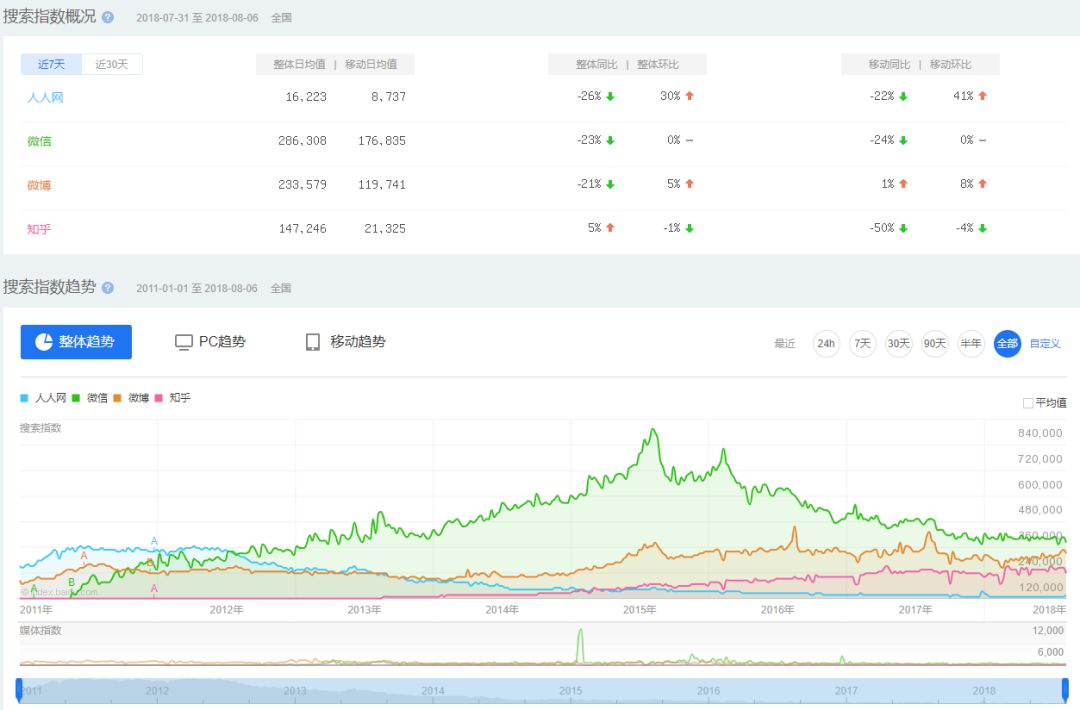Screen dimensions: 1080x710
Task: Toggle 知乎 pink legend marker
Action: 159,398
